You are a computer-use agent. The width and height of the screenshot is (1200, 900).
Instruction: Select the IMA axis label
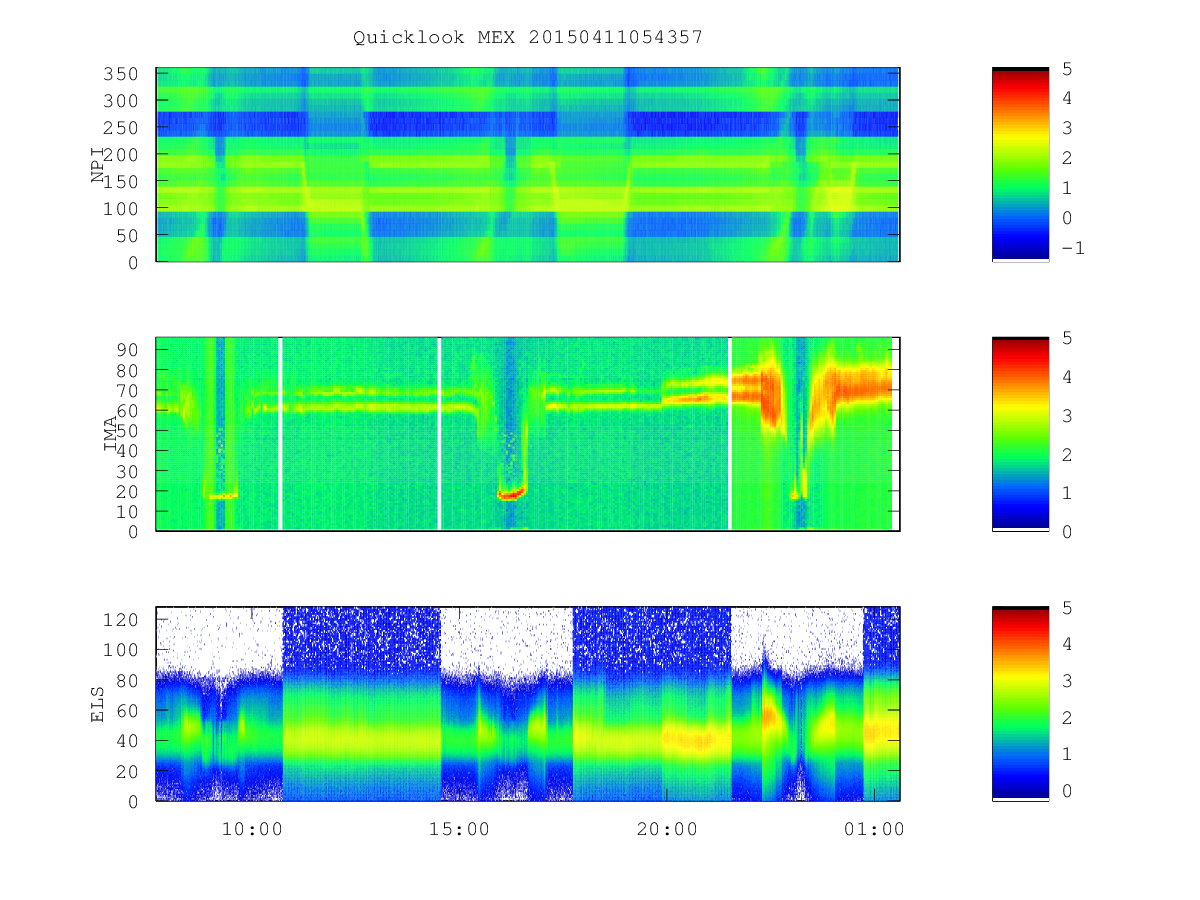coord(111,434)
